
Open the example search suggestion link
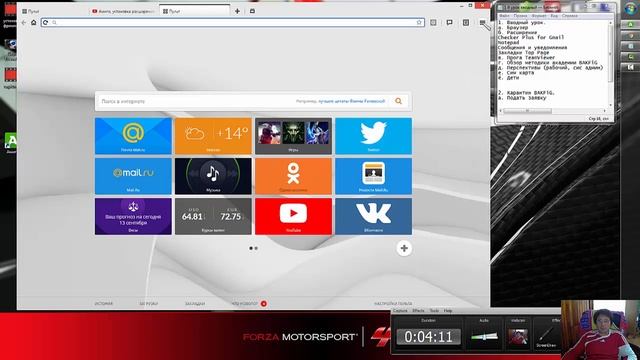click(x=351, y=101)
